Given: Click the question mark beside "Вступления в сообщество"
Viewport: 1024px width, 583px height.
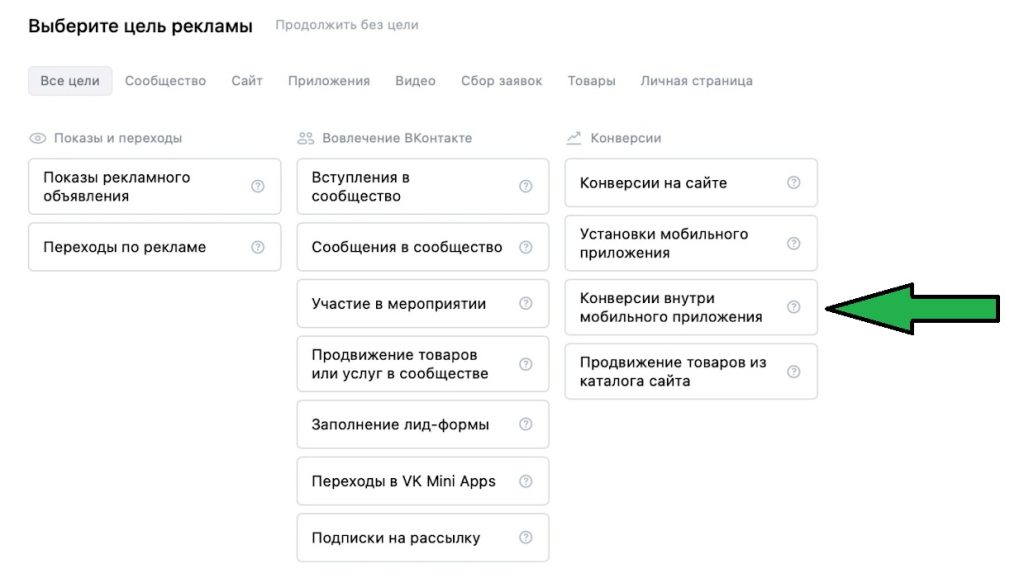Looking at the screenshot, I should 525,186.
